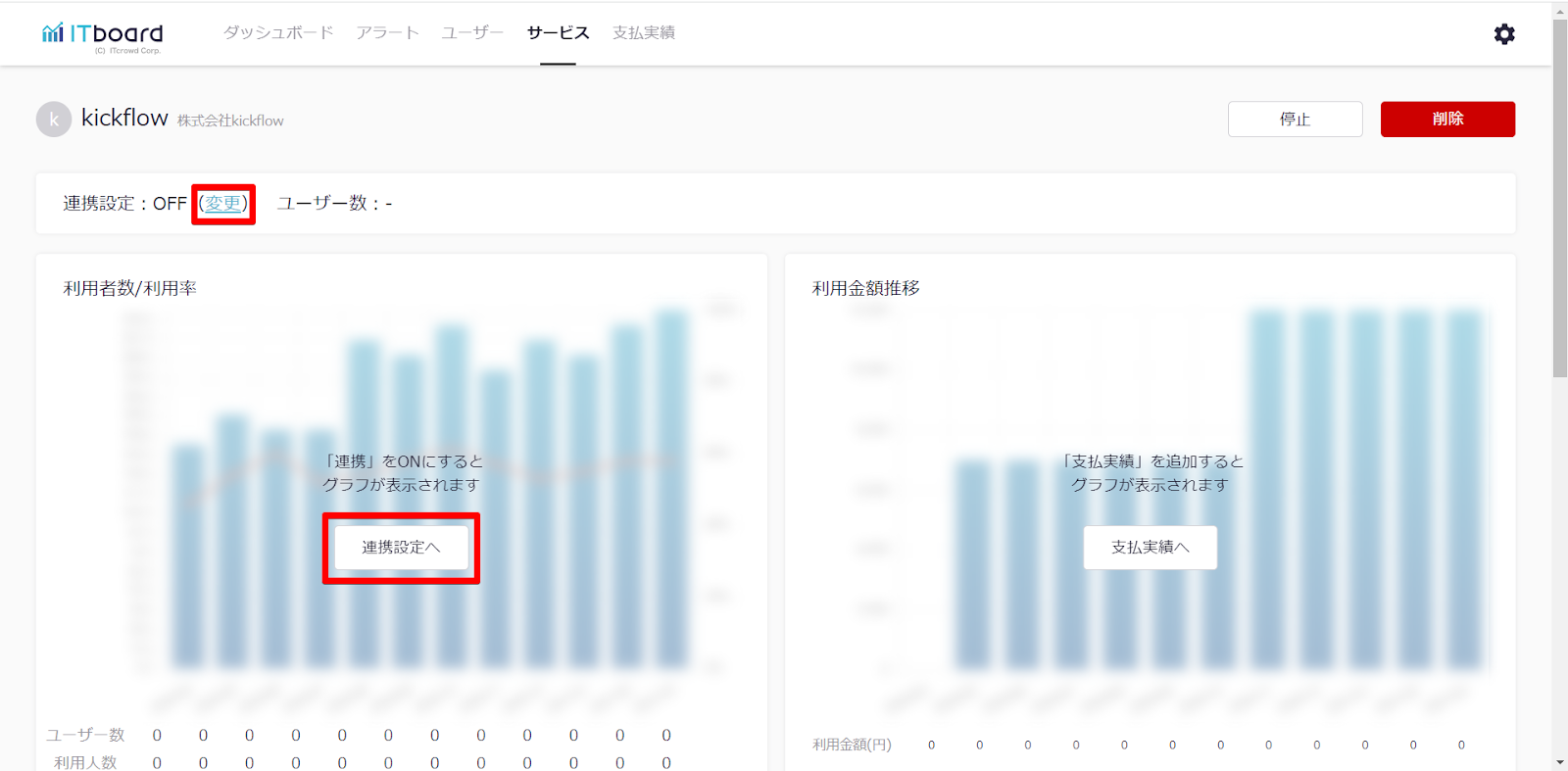Click the vertical scrollbar thumb
This screenshot has height=771, width=1568.
(x=1559, y=196)
